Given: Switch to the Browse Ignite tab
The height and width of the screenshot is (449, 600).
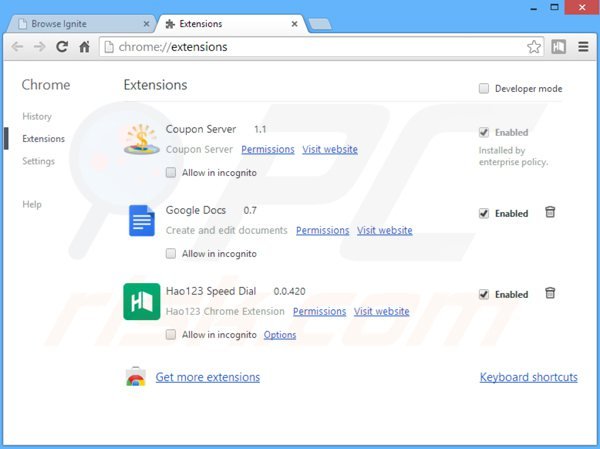Looking at the screenshot, I should tap(81, 24).
